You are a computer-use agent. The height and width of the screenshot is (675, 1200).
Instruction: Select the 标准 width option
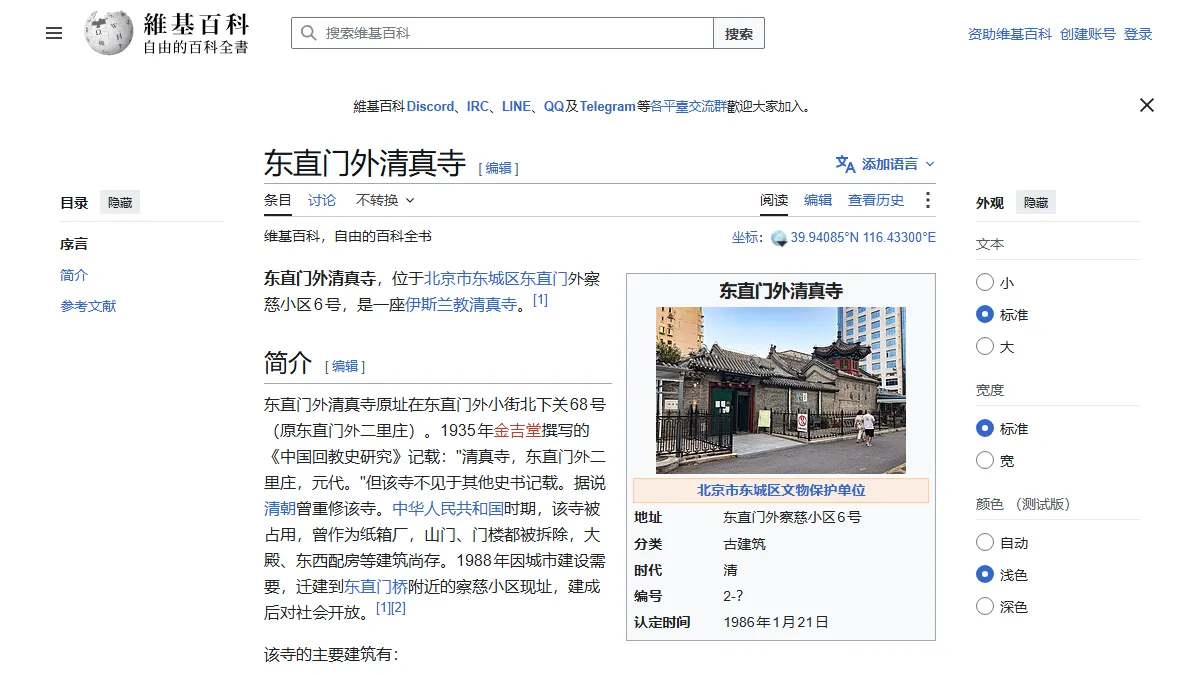985,429
